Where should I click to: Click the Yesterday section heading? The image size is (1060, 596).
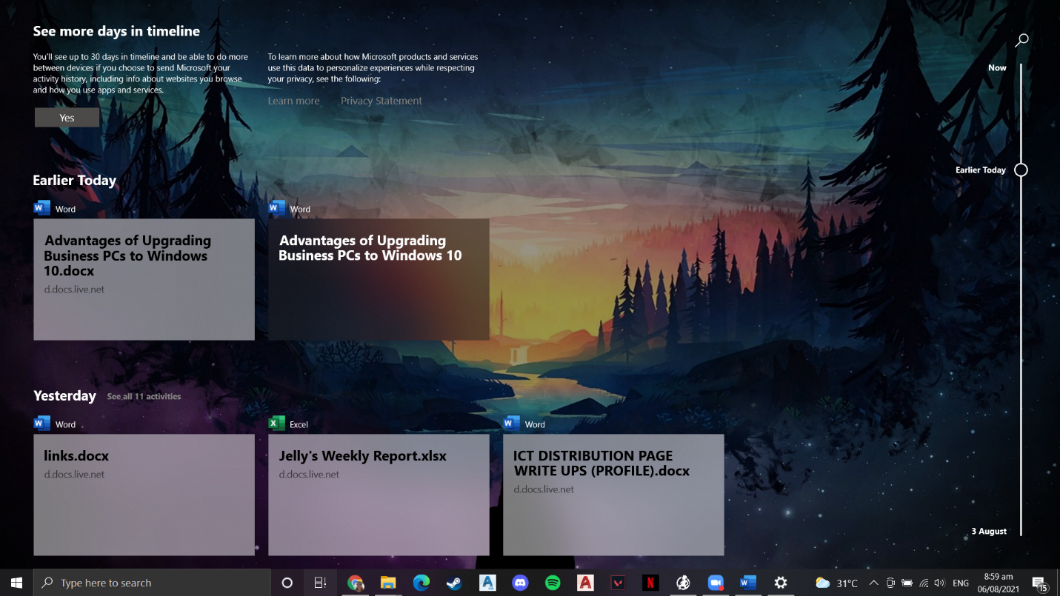(65, 395)
